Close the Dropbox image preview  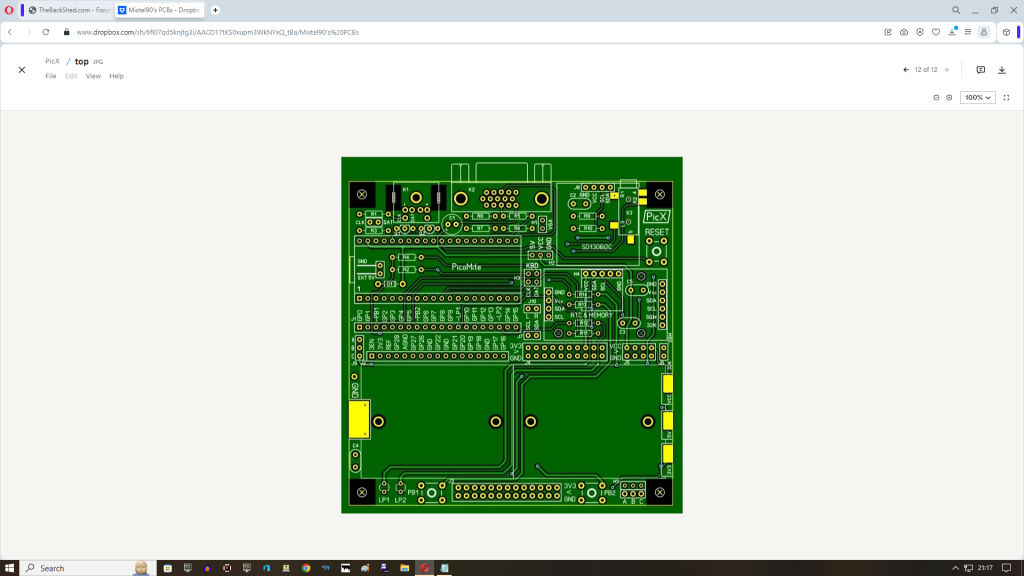(22, 70)
